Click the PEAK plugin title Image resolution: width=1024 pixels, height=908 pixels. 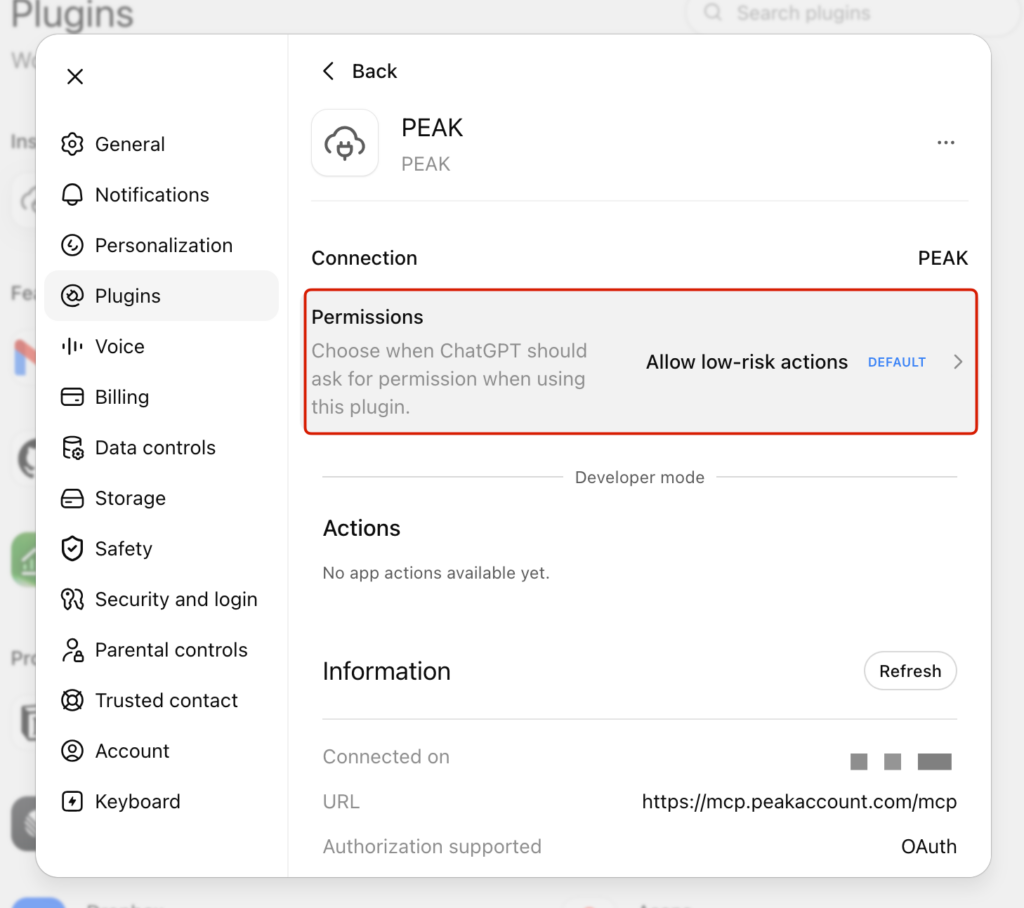432,128
